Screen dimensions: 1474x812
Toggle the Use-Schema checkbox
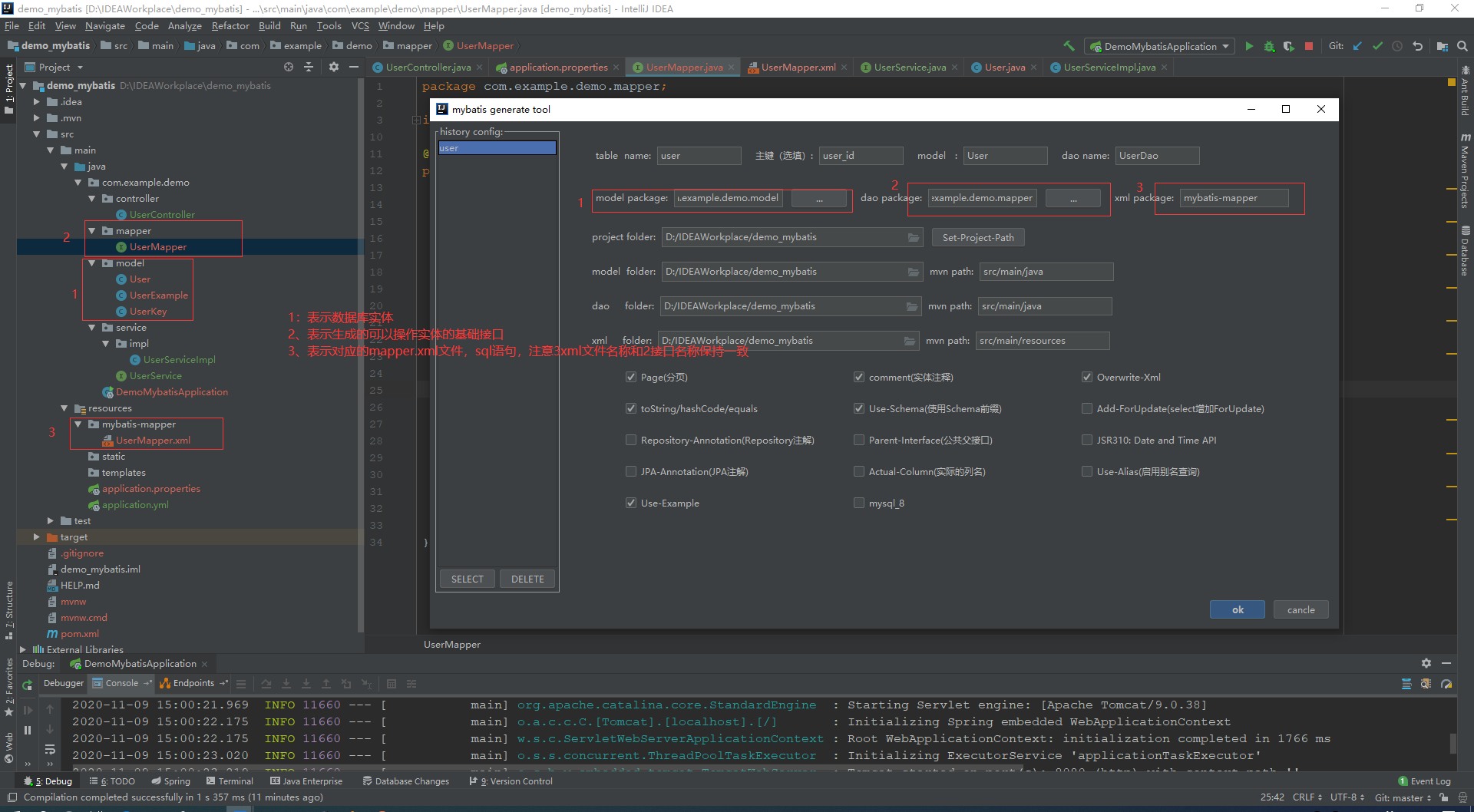pos(859,408)
